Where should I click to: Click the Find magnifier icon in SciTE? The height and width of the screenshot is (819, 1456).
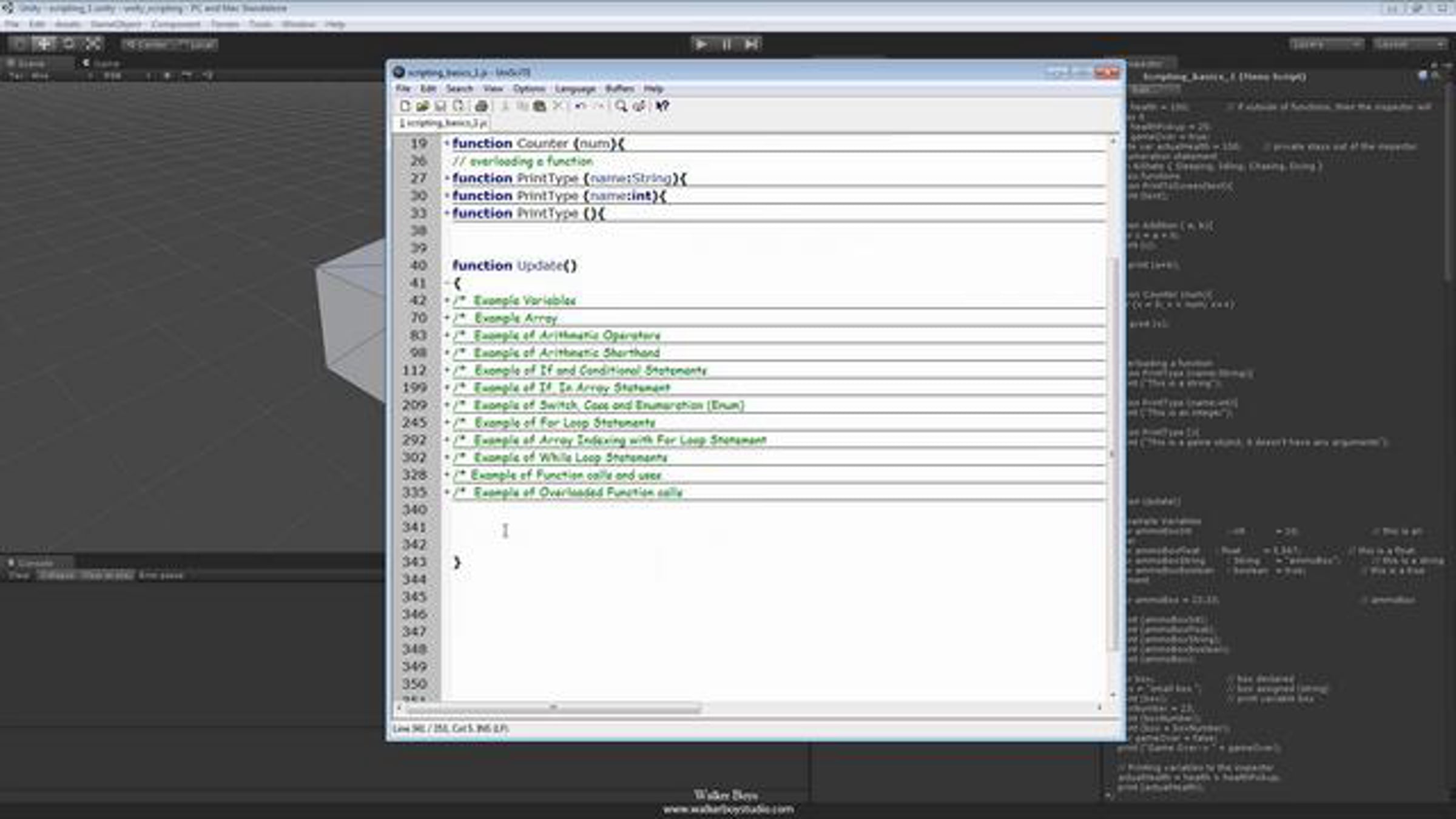[621, 106]
